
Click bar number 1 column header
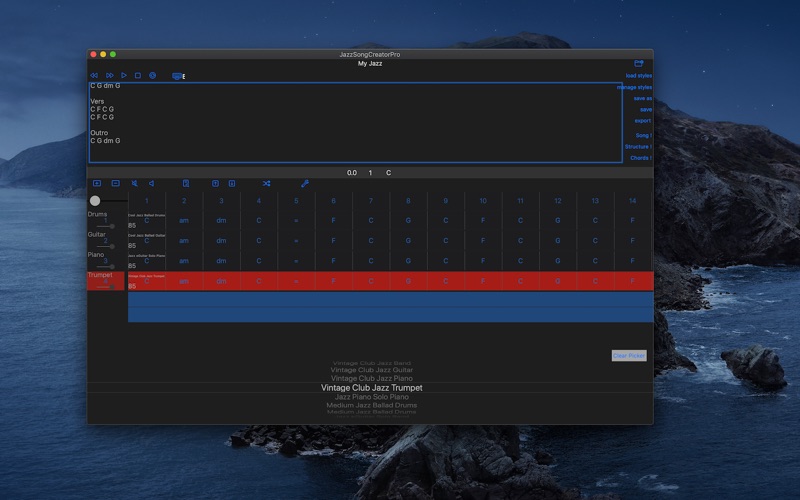click(146, 201)
